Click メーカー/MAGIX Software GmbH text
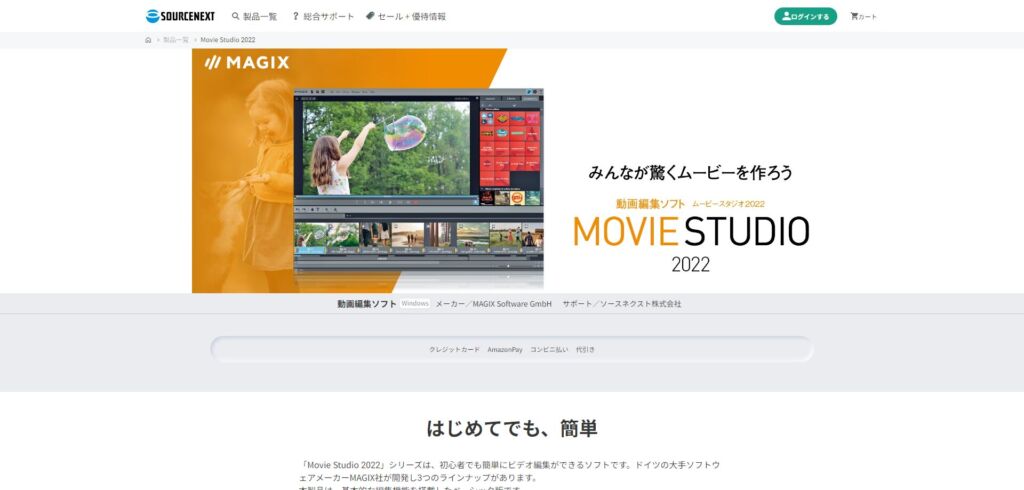 pyautogui.click(x=494, y=304)
